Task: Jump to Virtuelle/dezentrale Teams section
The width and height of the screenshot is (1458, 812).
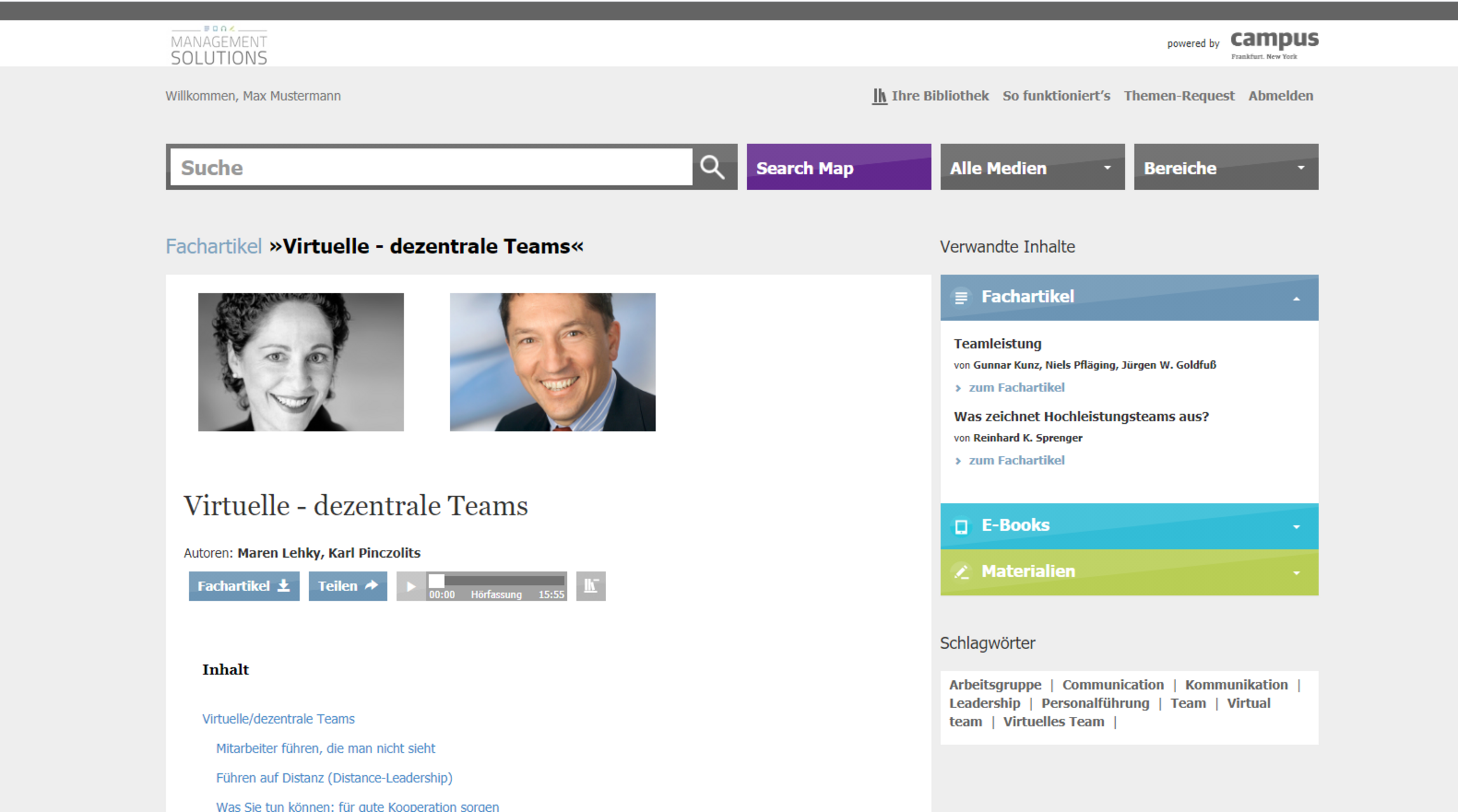Action: tap(278, 719)
